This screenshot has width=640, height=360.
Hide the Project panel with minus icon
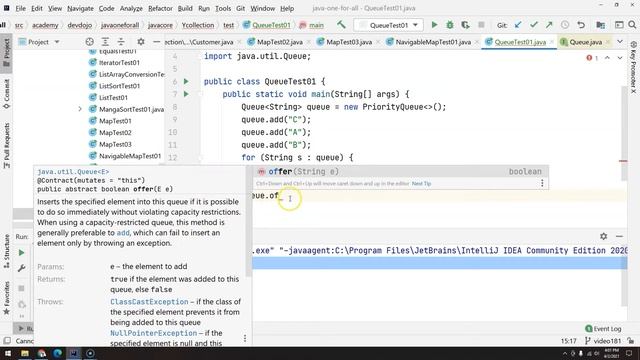click(156, 42)
